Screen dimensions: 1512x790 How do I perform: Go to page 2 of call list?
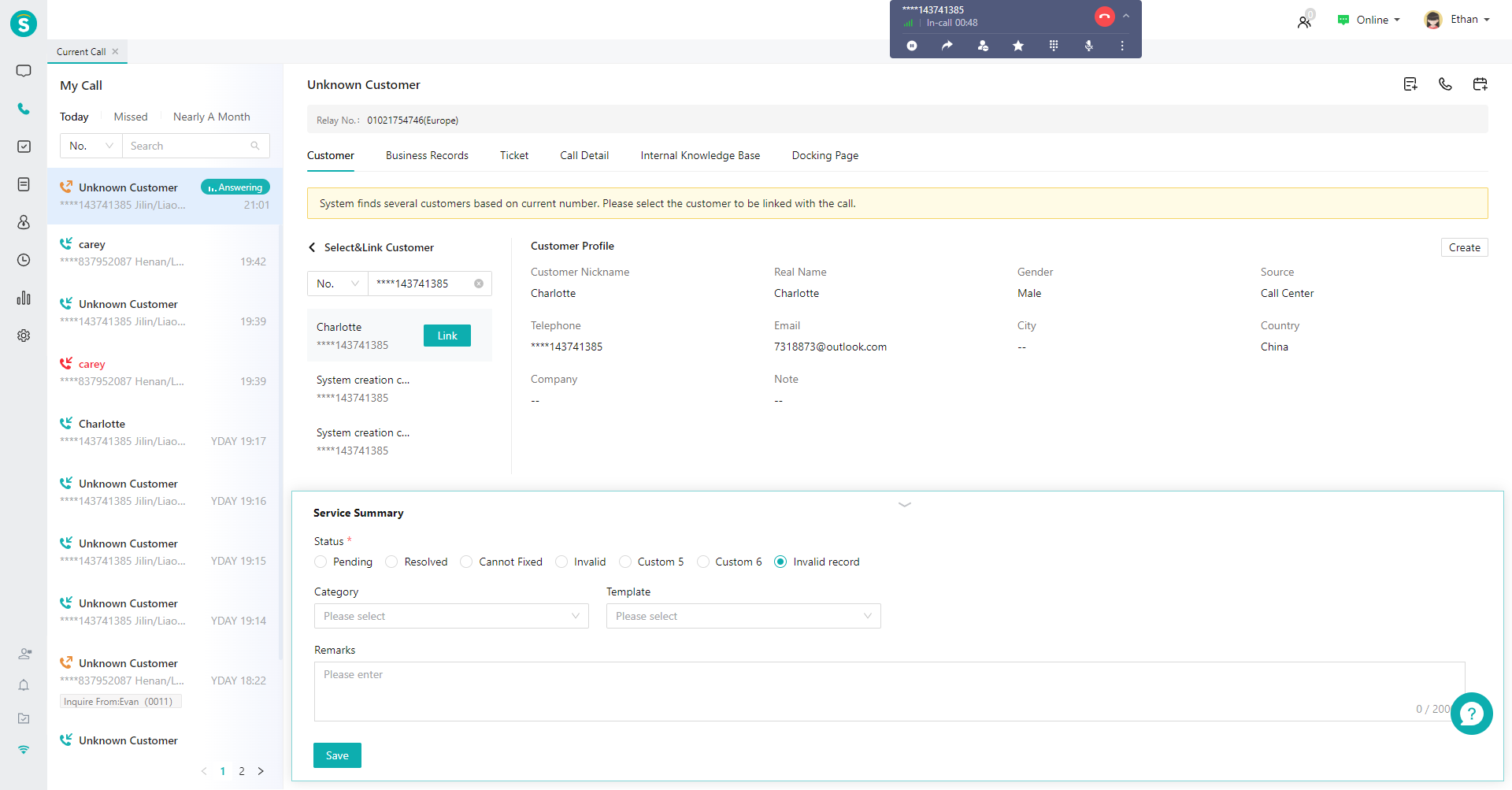(242, 771)
